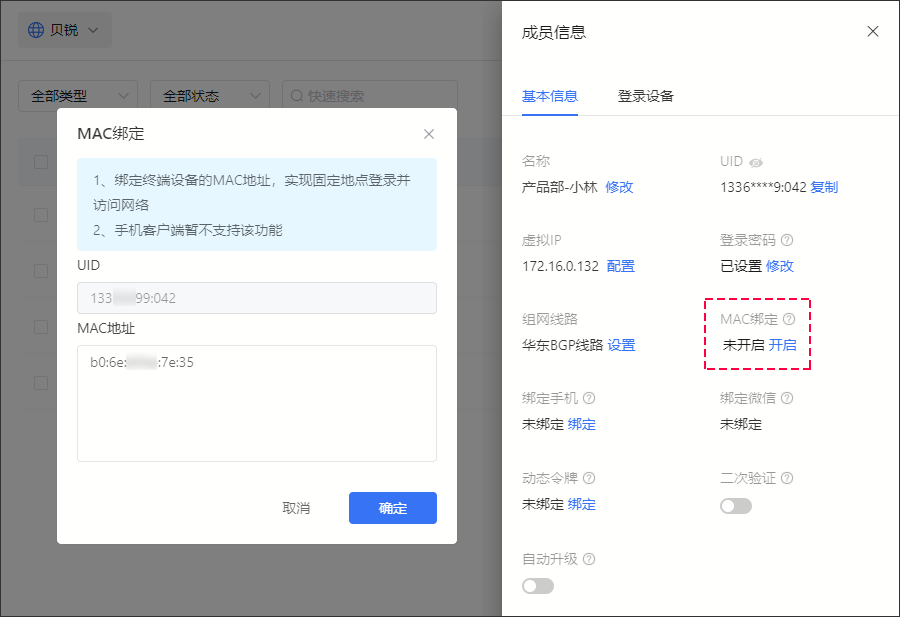
Task: Click the help icon beside 二次验证
Action: coord(788,478)
